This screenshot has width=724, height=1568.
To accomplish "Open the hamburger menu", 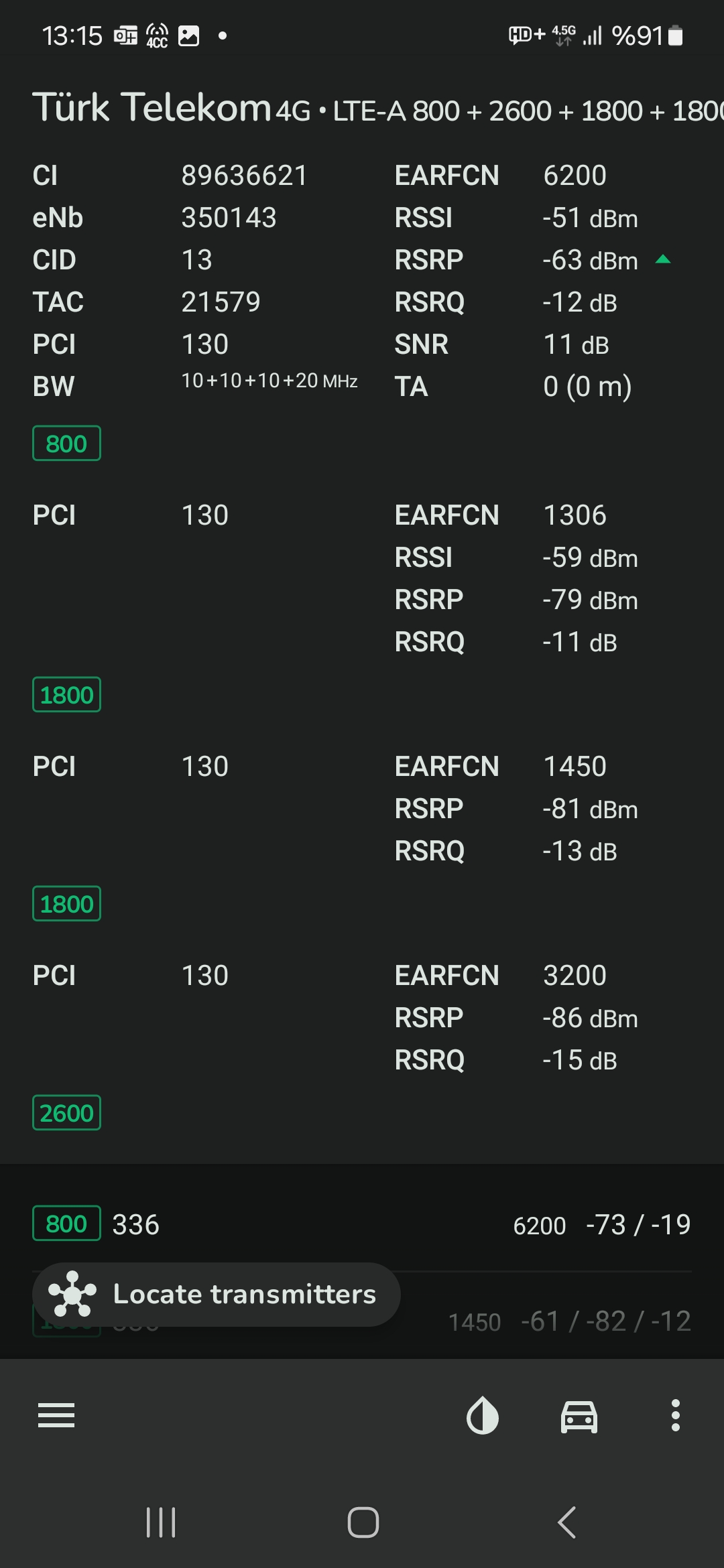I will pos(56,1415).
